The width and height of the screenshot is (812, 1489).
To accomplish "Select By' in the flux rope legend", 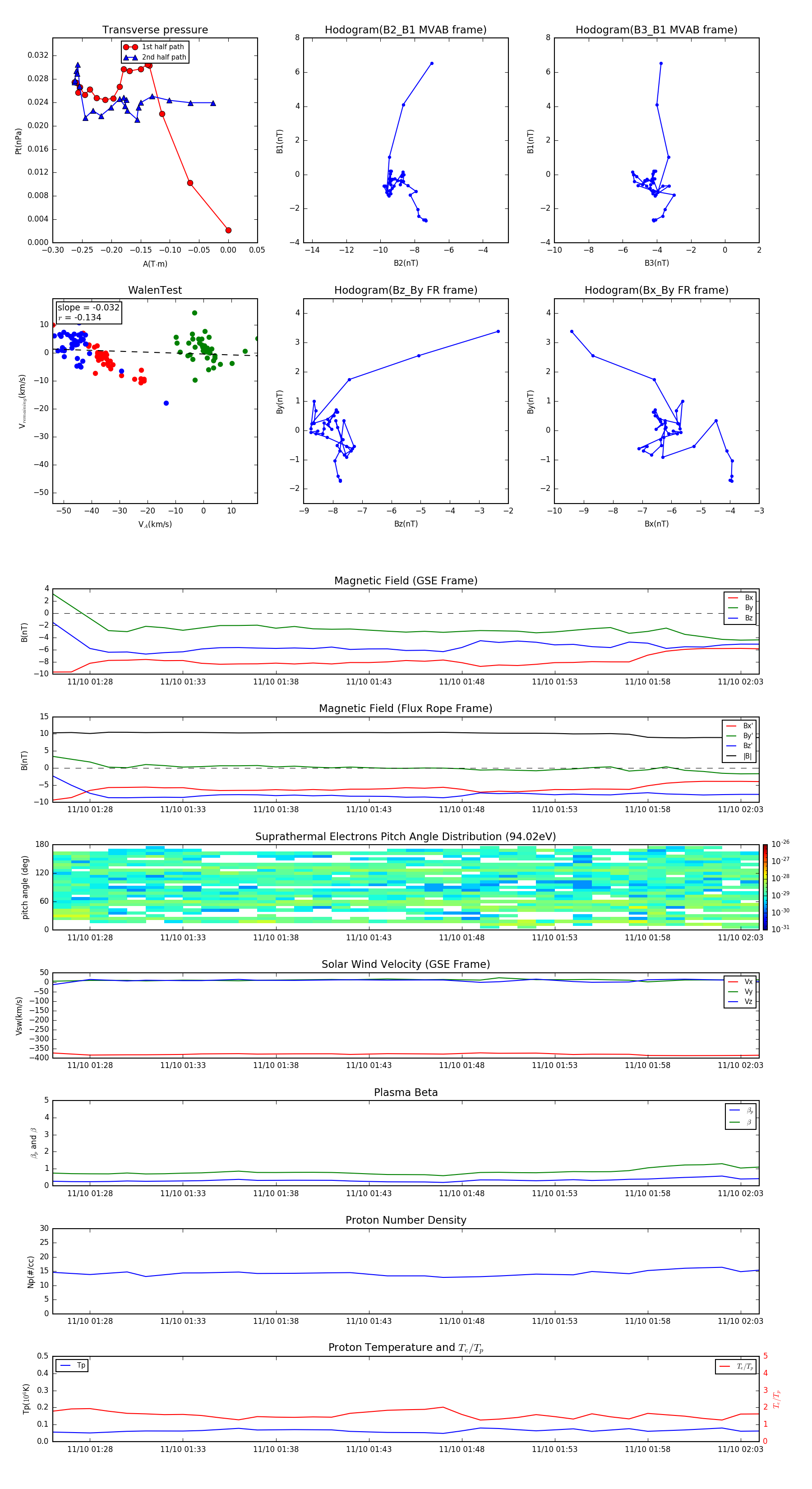I will coord(740,736).
